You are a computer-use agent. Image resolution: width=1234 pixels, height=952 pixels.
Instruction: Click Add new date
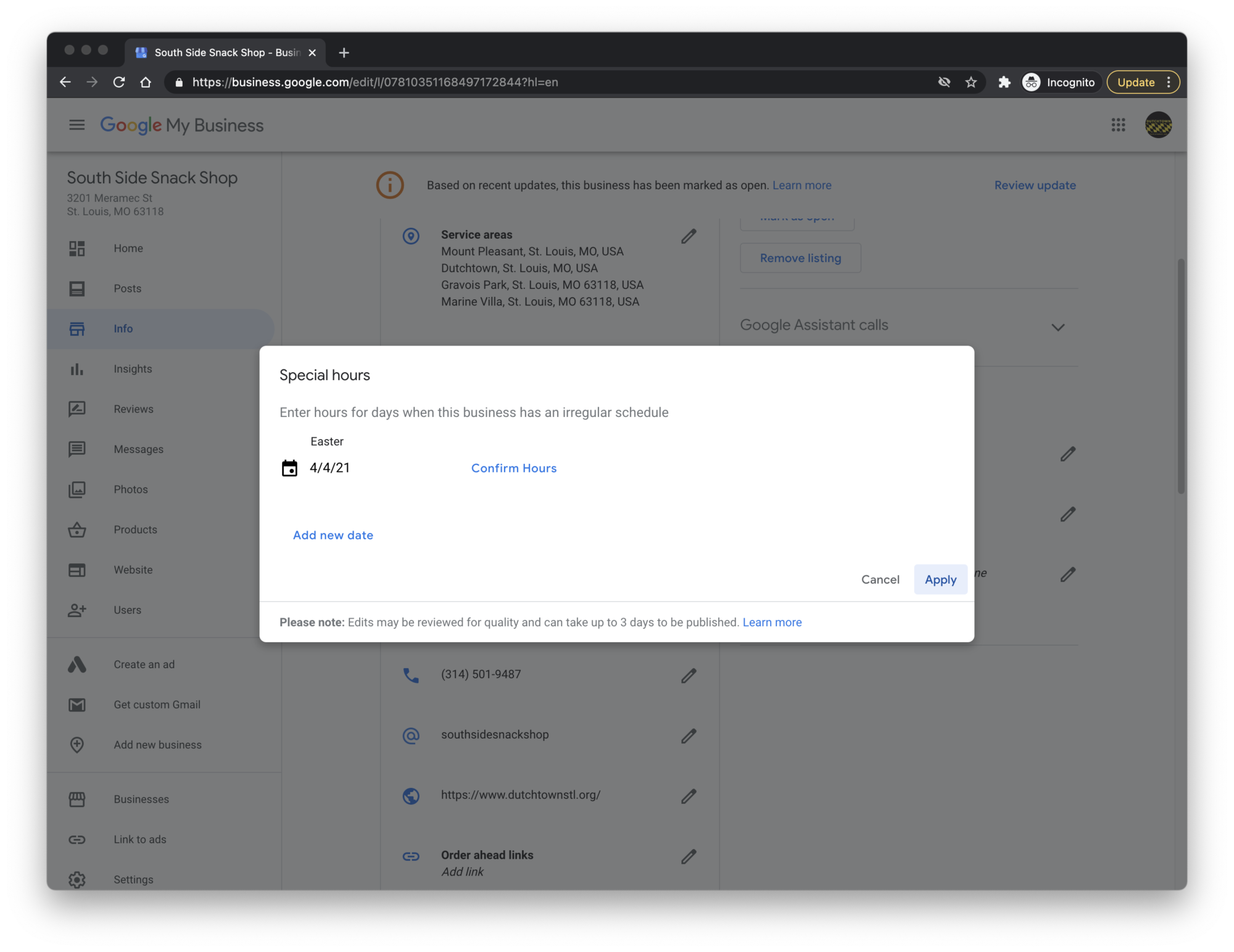pyautogui.click(x=333, y=536)
